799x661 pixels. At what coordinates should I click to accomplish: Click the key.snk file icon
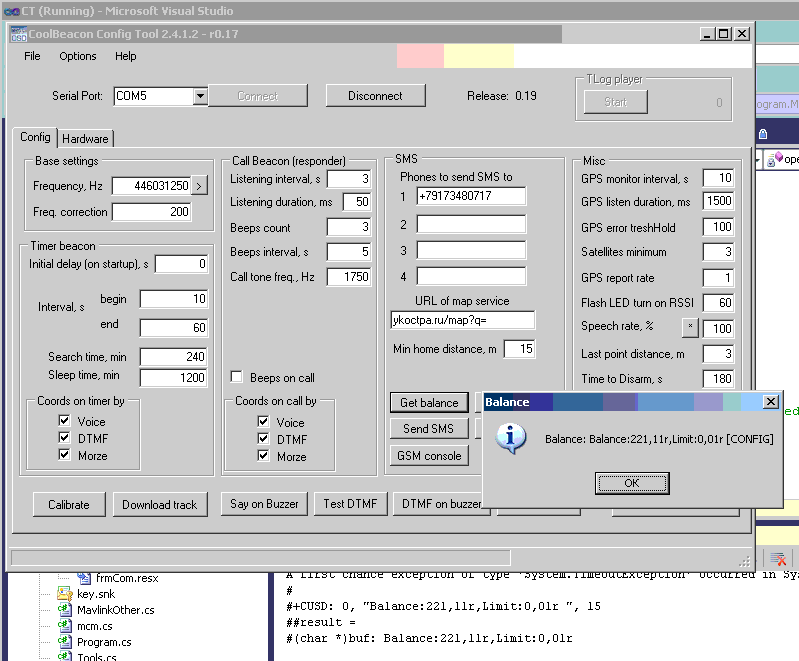point(66,594)
